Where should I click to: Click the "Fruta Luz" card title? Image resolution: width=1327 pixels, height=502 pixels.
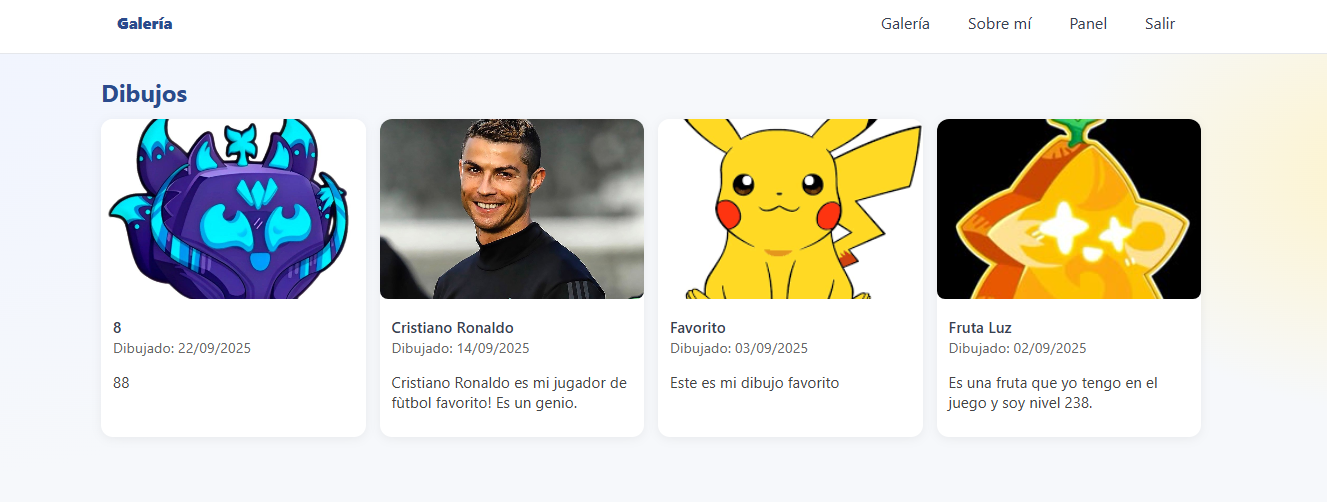pos(980,328)
